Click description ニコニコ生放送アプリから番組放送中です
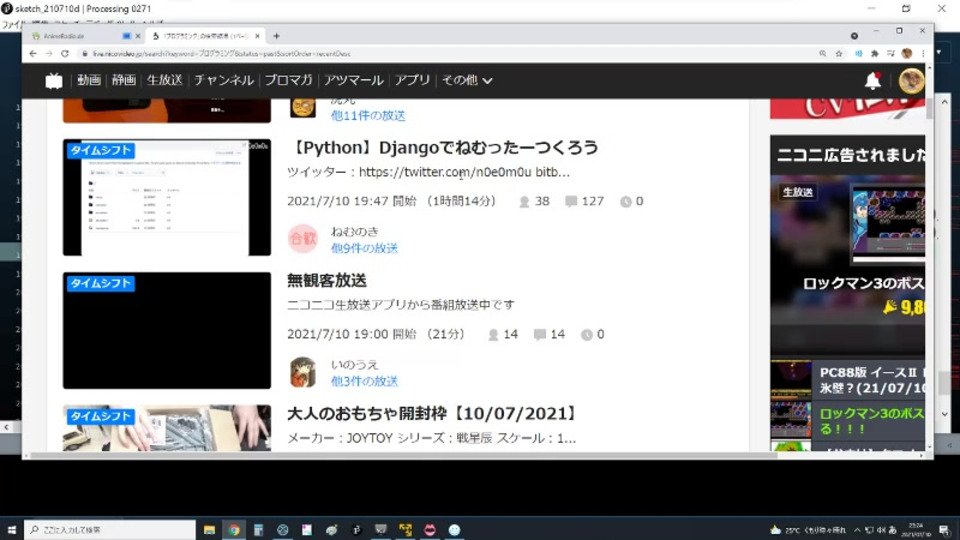The image size is (960, 540). [x=401, y=305]
